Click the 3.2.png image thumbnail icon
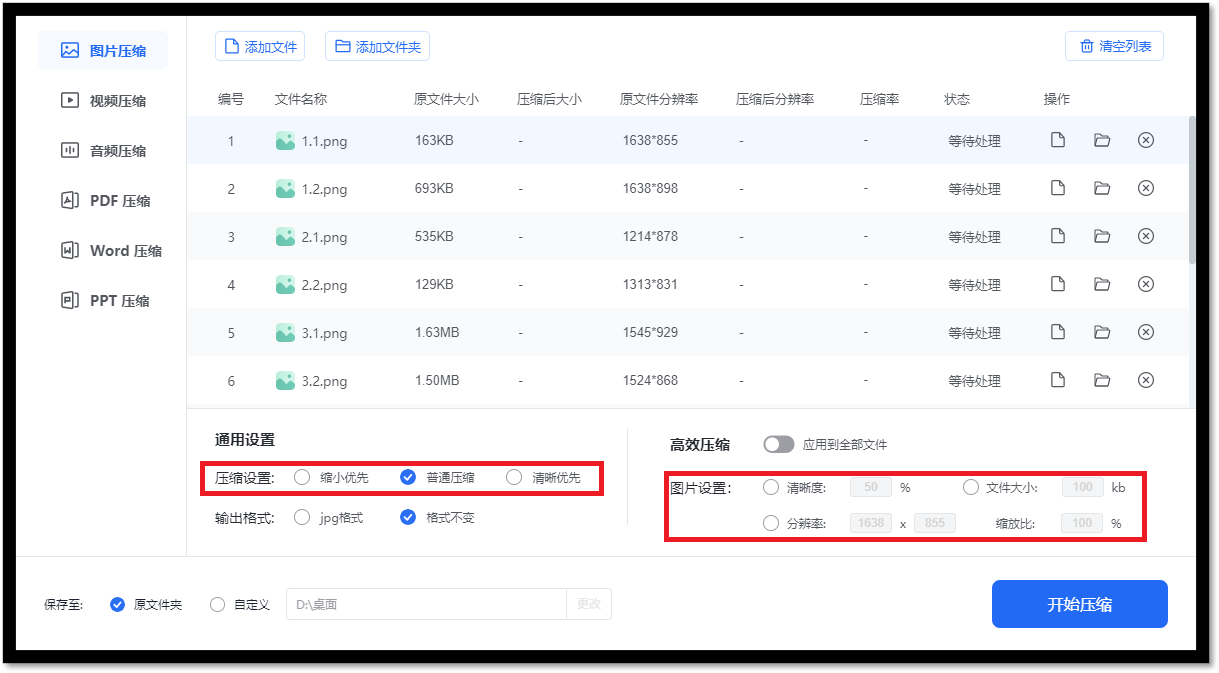 pos(285,381)
